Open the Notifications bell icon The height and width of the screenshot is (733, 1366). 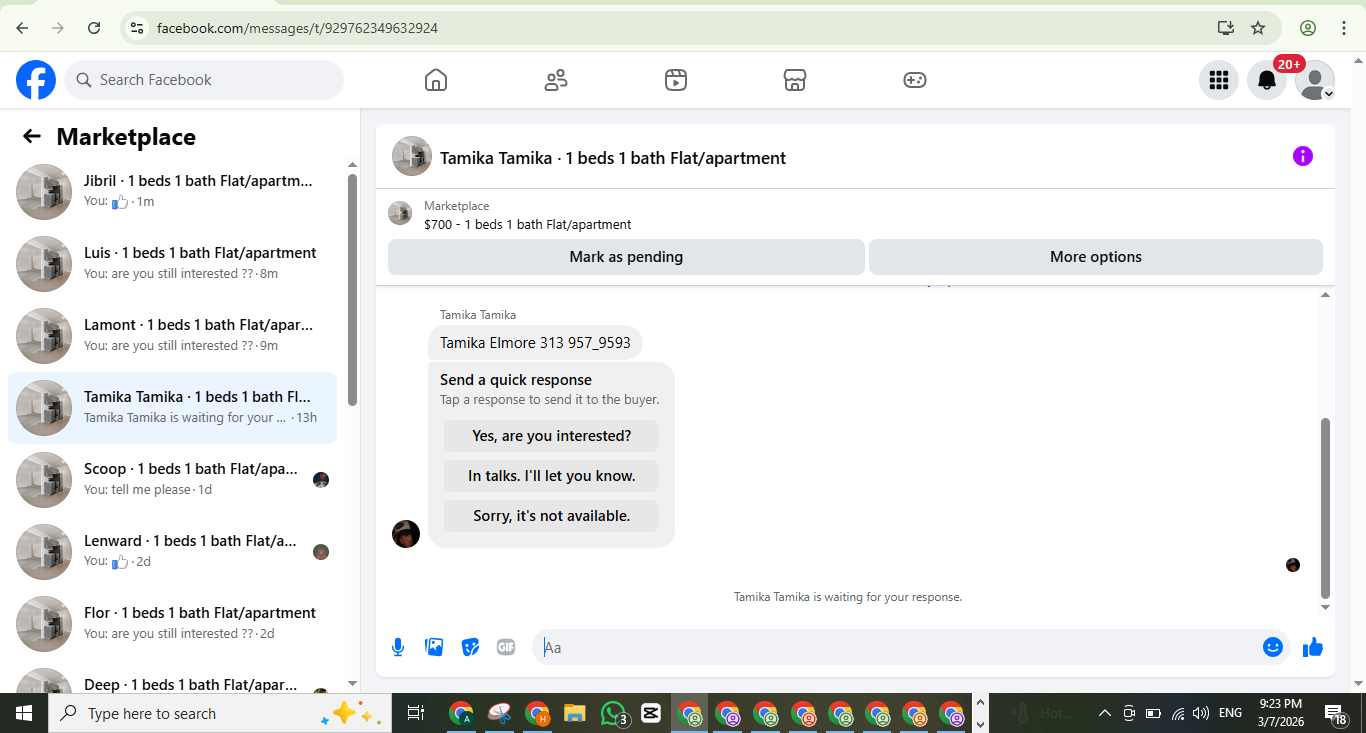(x=1267, y=80)
